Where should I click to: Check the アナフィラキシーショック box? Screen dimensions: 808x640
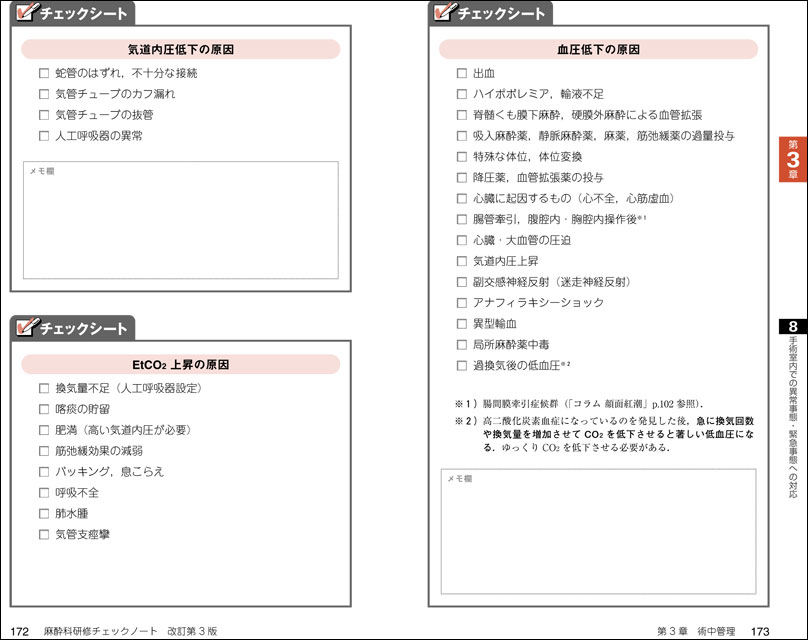(462, 303)
